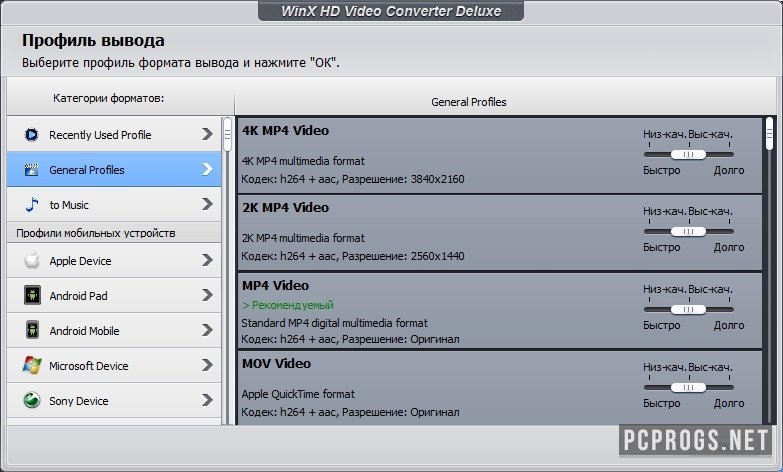Screen dimensions: 783x472
Task: Click 2K MP4 Video quality slider handle
Action: tap(688, 231)
